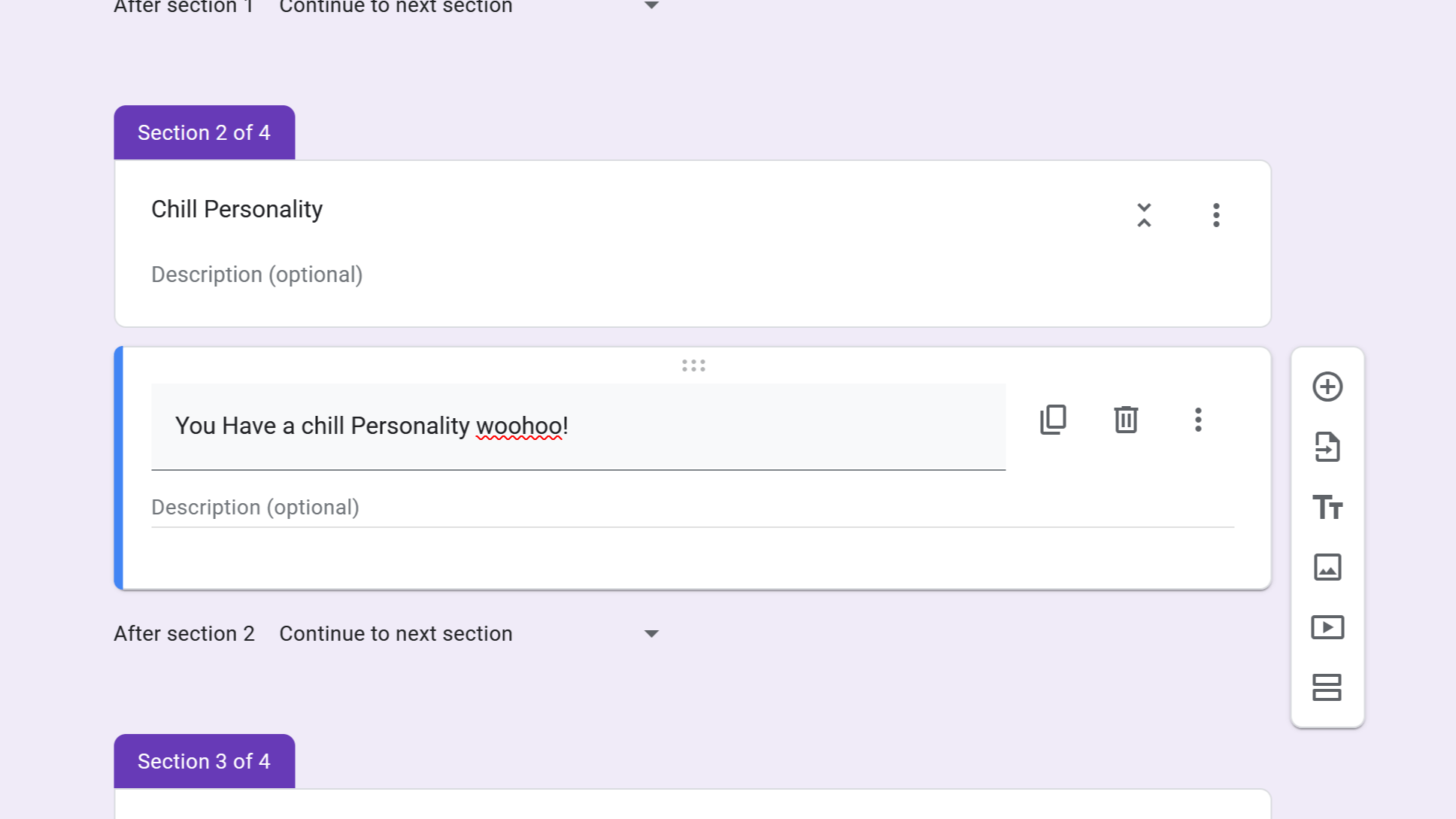Image resolution: width=1456 pixels, height=819 pixels.
Task: Click Add title and description icon
Action: (x=1327, y=508)
